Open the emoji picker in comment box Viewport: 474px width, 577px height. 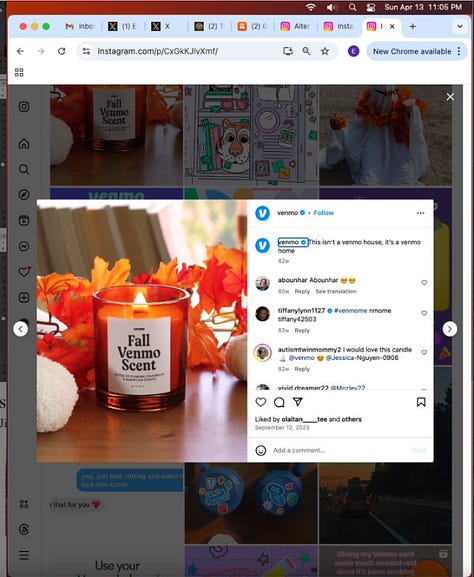[261, 450]
